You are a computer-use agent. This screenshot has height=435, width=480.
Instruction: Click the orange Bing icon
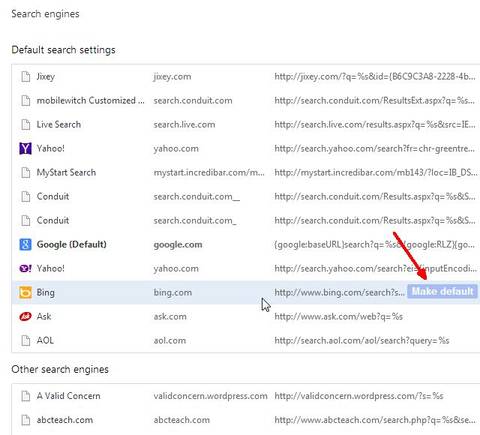click(x=25, y=292)
